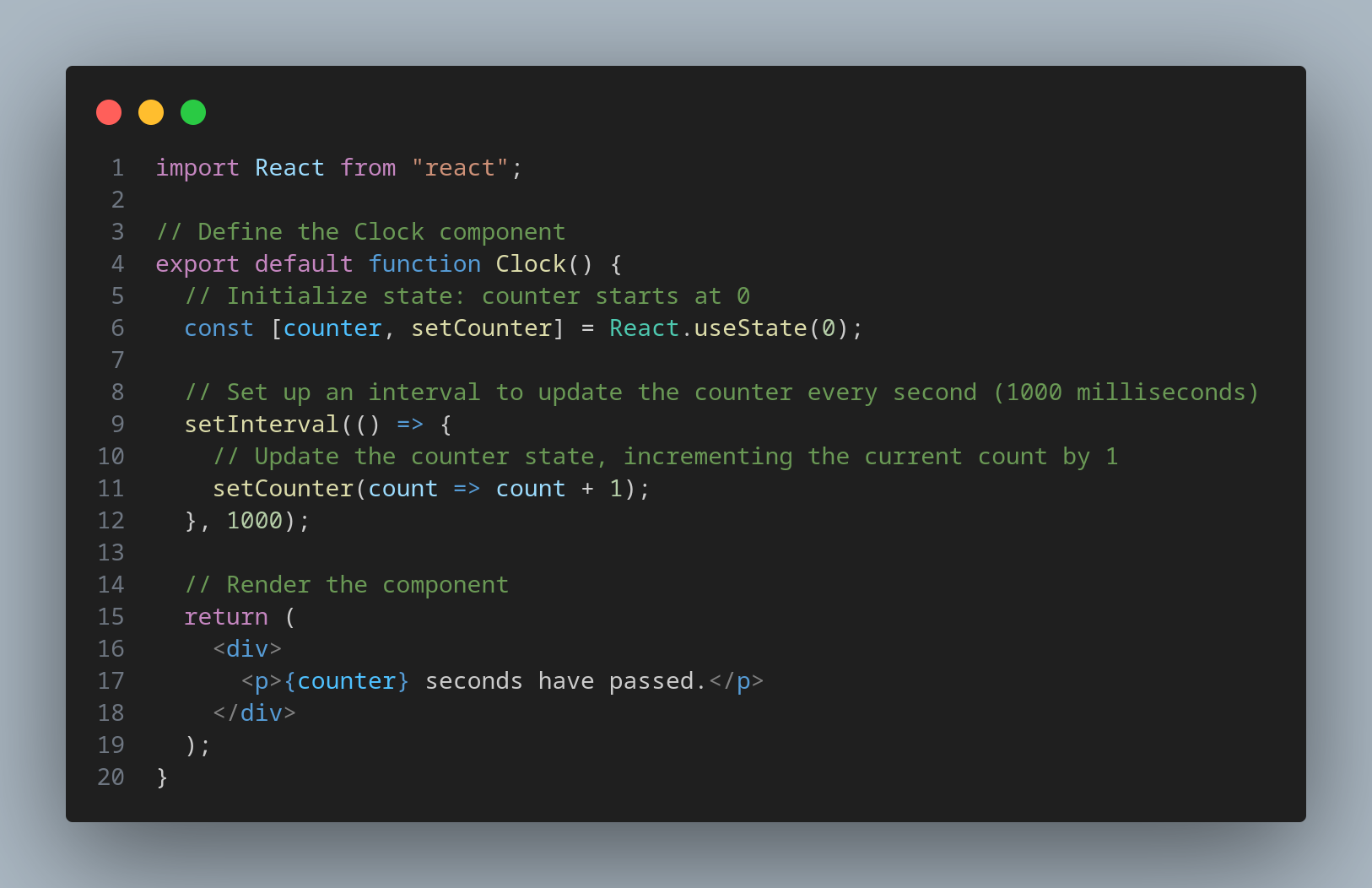Click the return keyword
The height and width of the screenshot is (888, 1372).
coord(226,617)
